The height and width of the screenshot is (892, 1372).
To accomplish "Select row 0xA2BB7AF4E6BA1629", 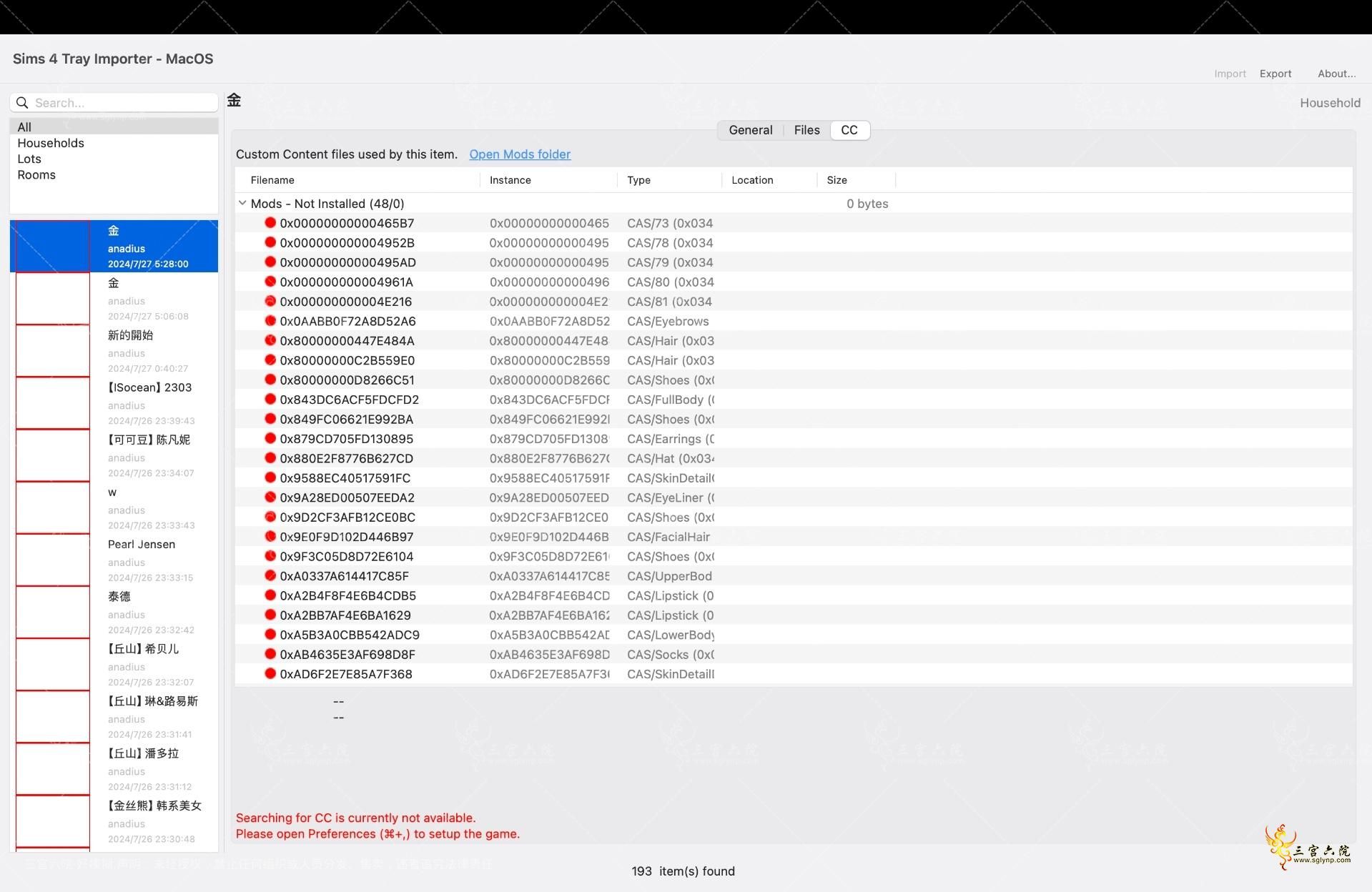I will [793, 615].
